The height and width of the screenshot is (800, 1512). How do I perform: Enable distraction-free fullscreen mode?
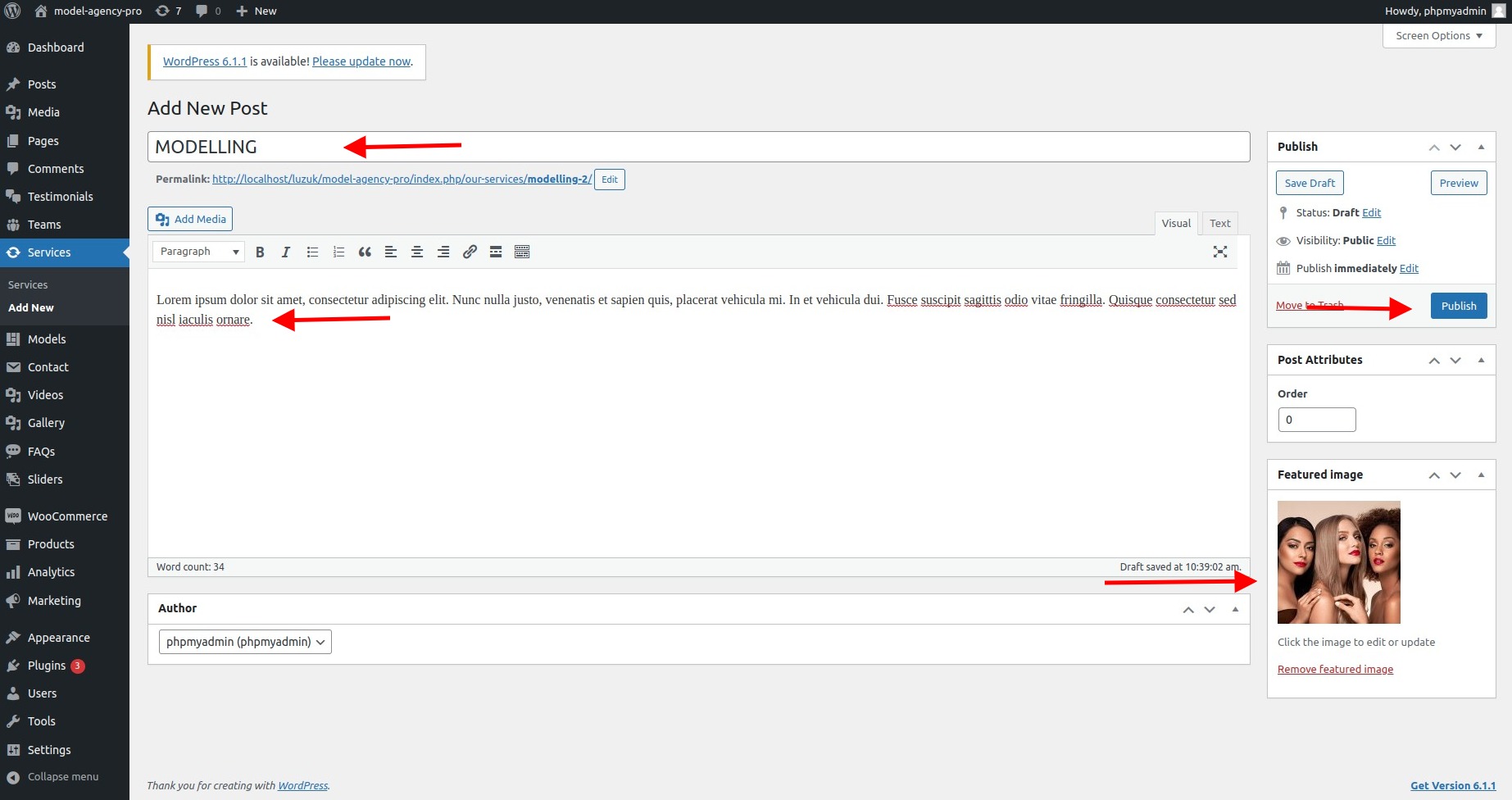(1219, 252)
